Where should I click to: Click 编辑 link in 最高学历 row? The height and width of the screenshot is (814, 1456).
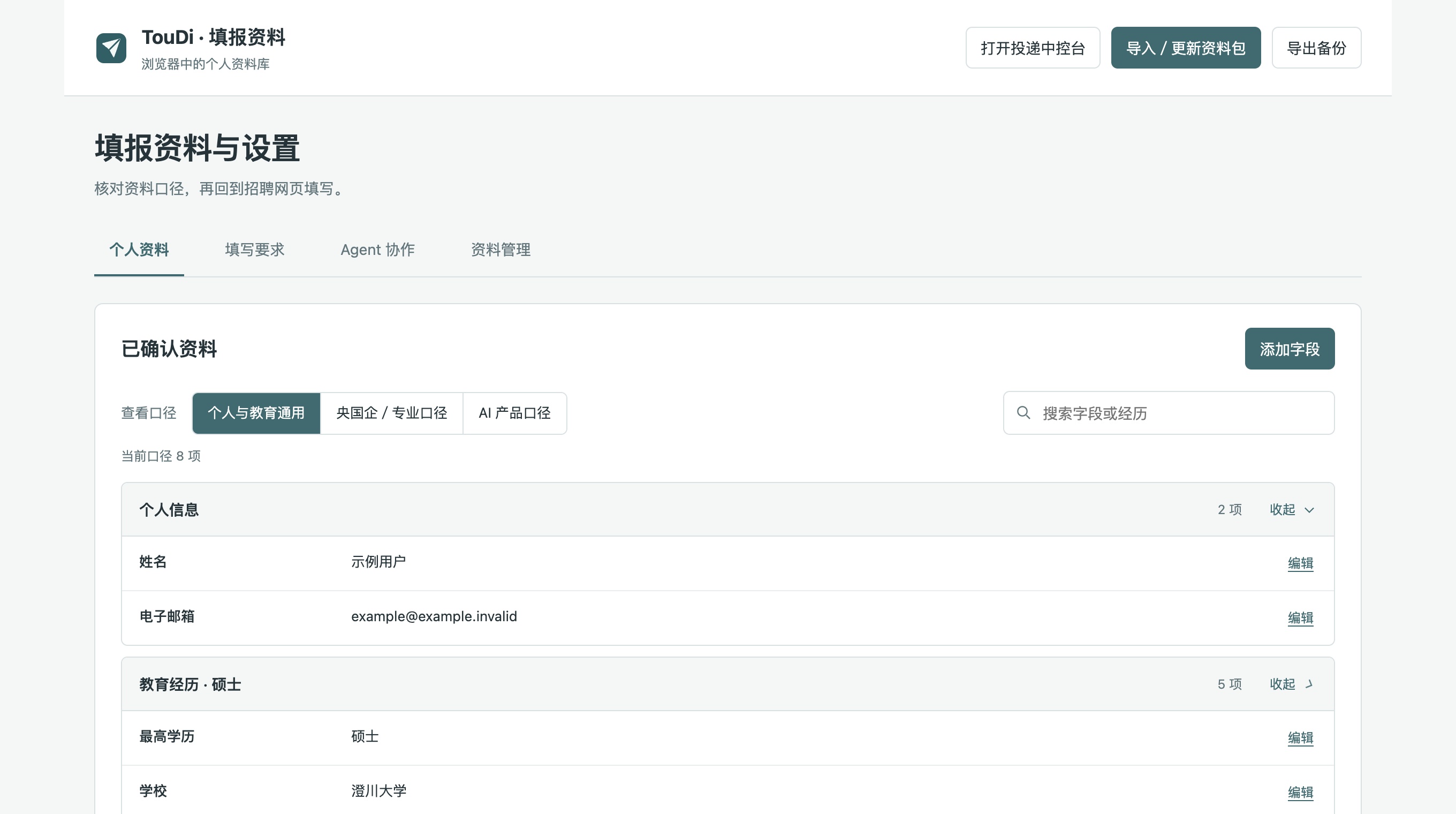[1300, 738]
